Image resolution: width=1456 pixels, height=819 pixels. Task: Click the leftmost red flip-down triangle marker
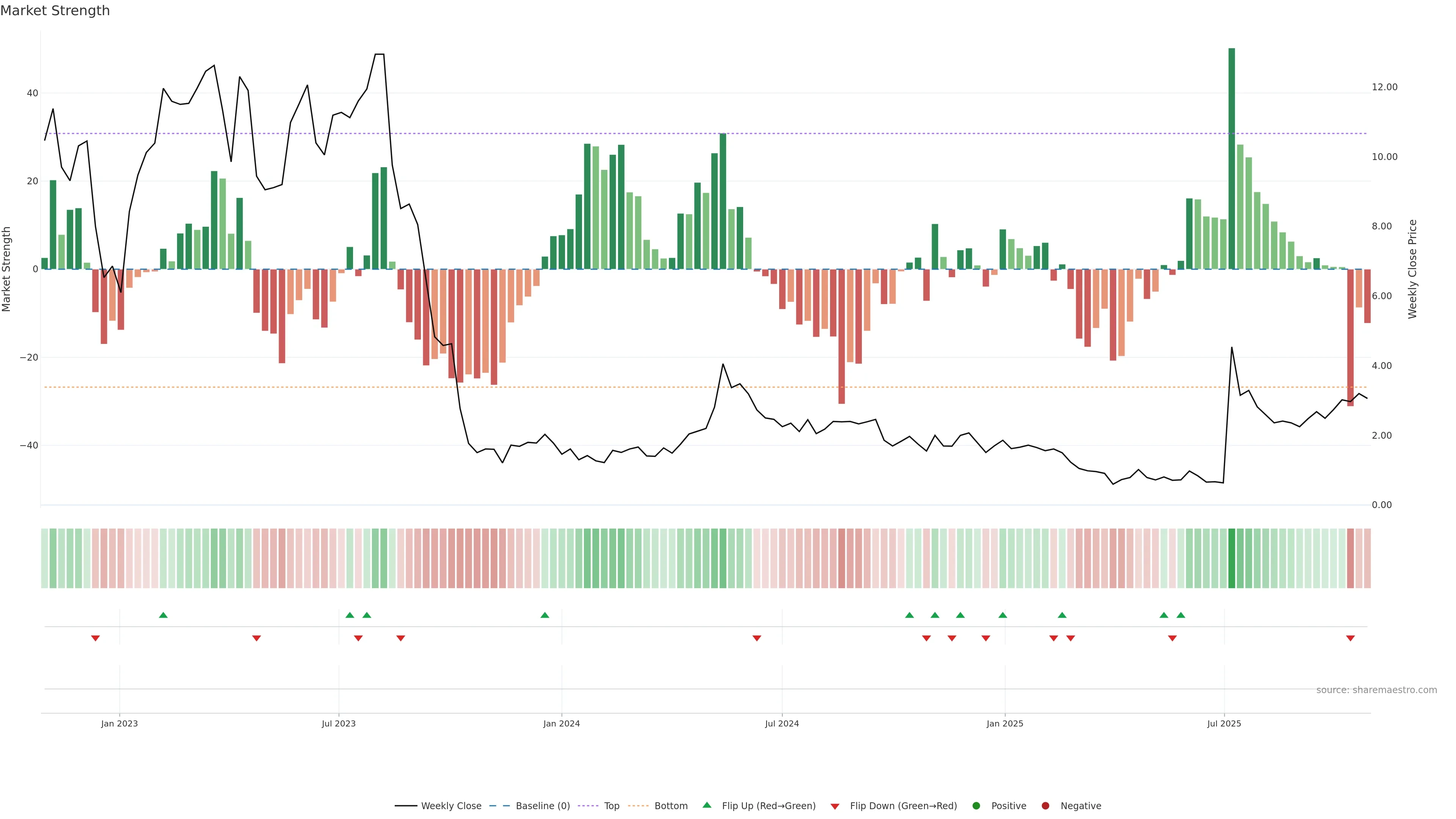point(96,638)
